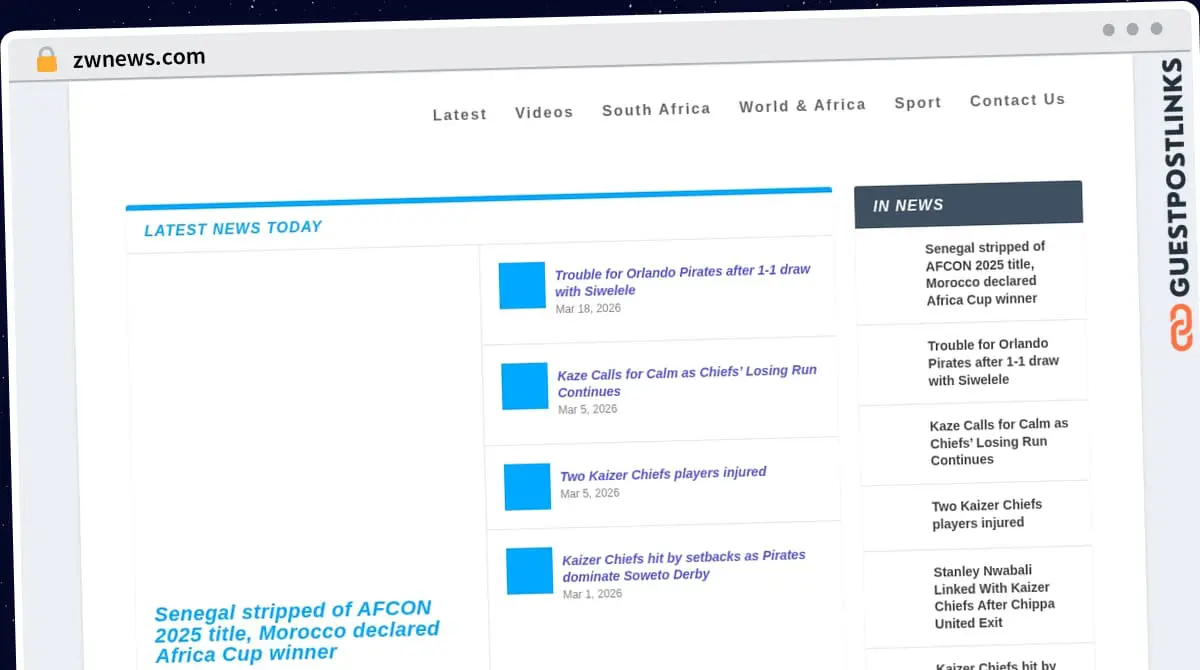Screen dimensions: 1200x670
Task: Click the In News sidebar header
Action: pos(968,204)
